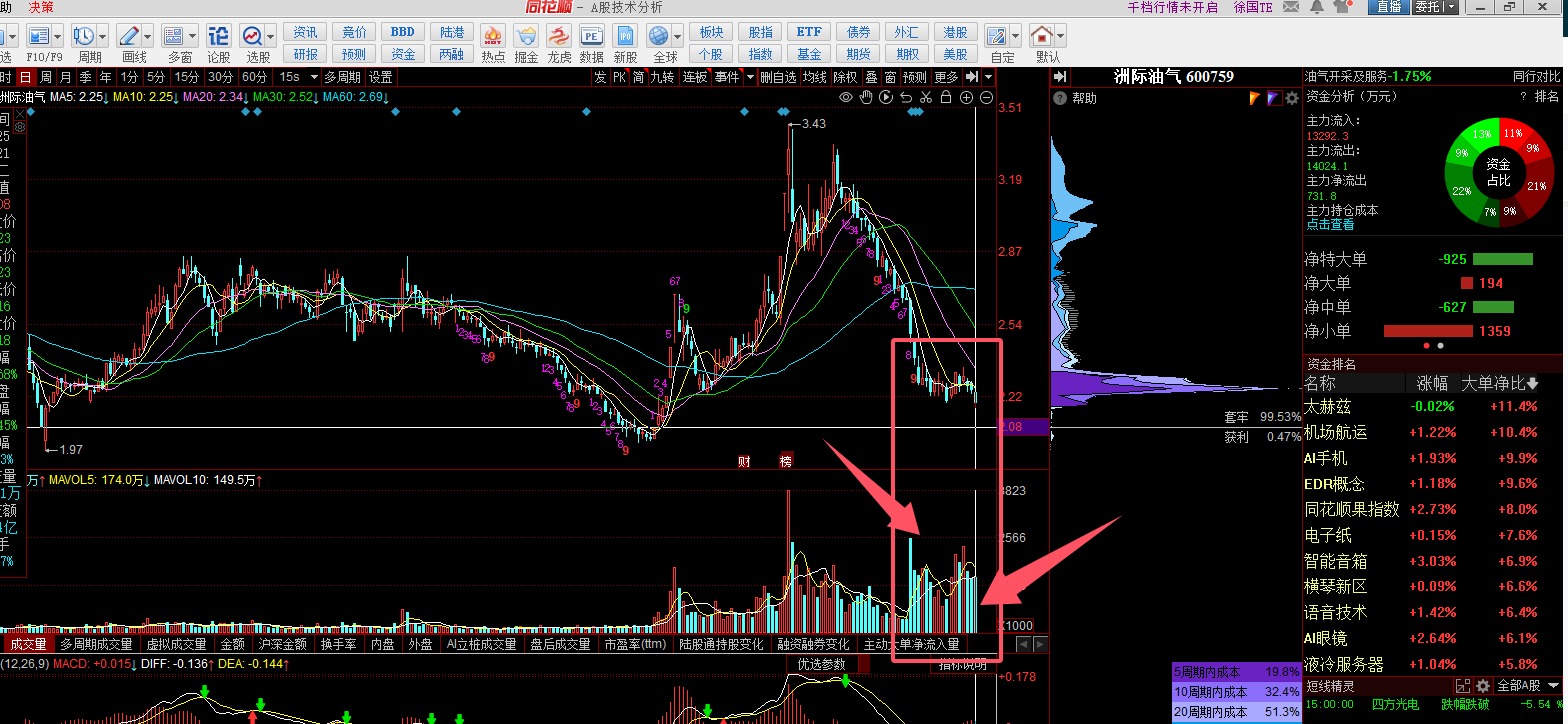Image resolution: width=1568 pixels, height=724 pixels.
Task: Open the 自定 custom layout icon
Action: click(997, 36)
